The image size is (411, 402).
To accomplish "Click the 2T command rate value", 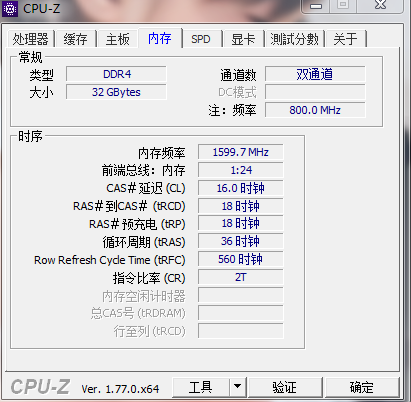I will 241,277.
